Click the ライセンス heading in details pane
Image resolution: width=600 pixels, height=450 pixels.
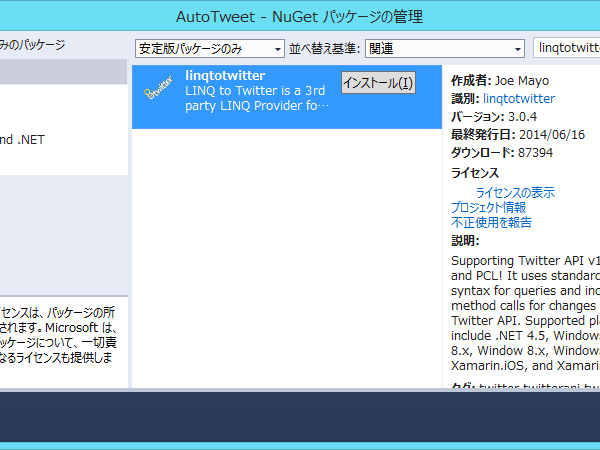tap(475, 173)
